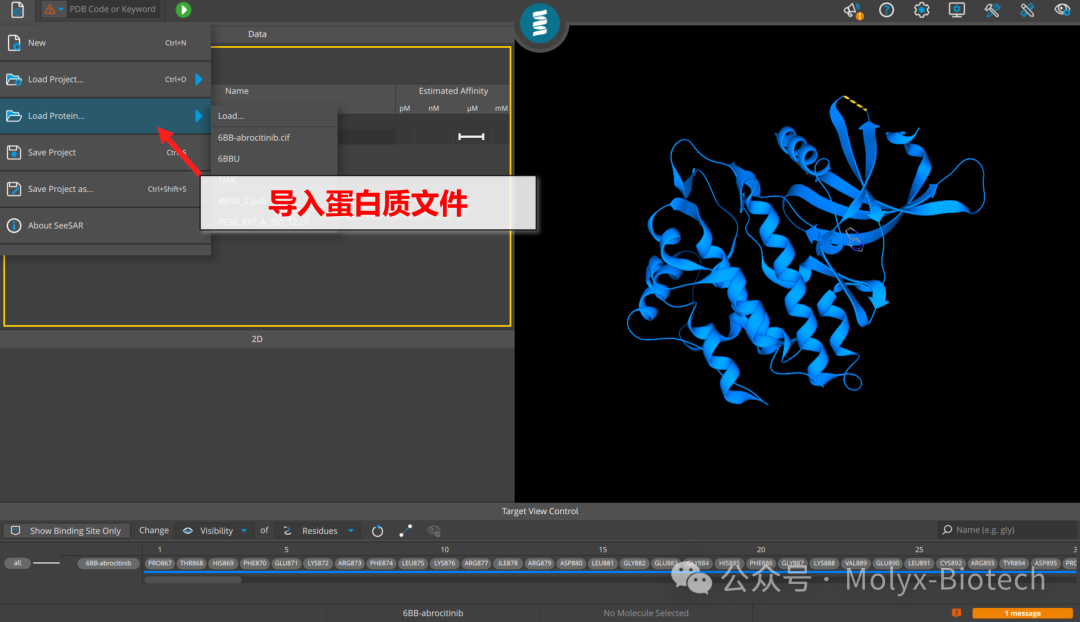The image size is (1080, 622).
Task: Click the Estimated Affinity column header
Action: coord(453,91)
